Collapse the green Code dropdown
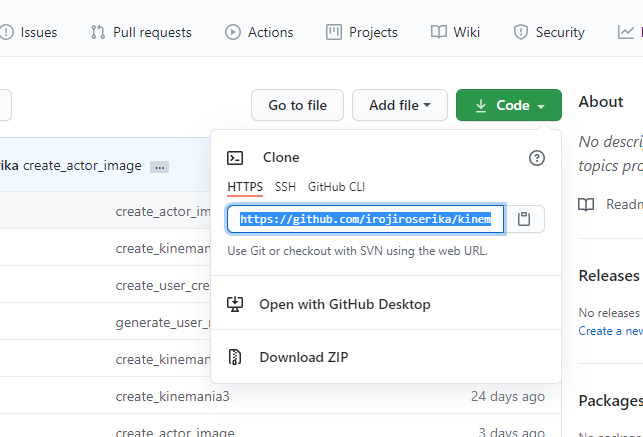Viewport: 643px width, 437px height. coord(509,105)
